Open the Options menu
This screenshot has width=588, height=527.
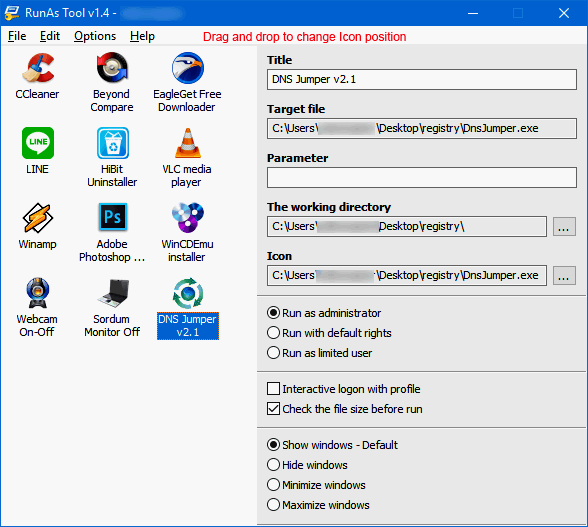point(95,36)
